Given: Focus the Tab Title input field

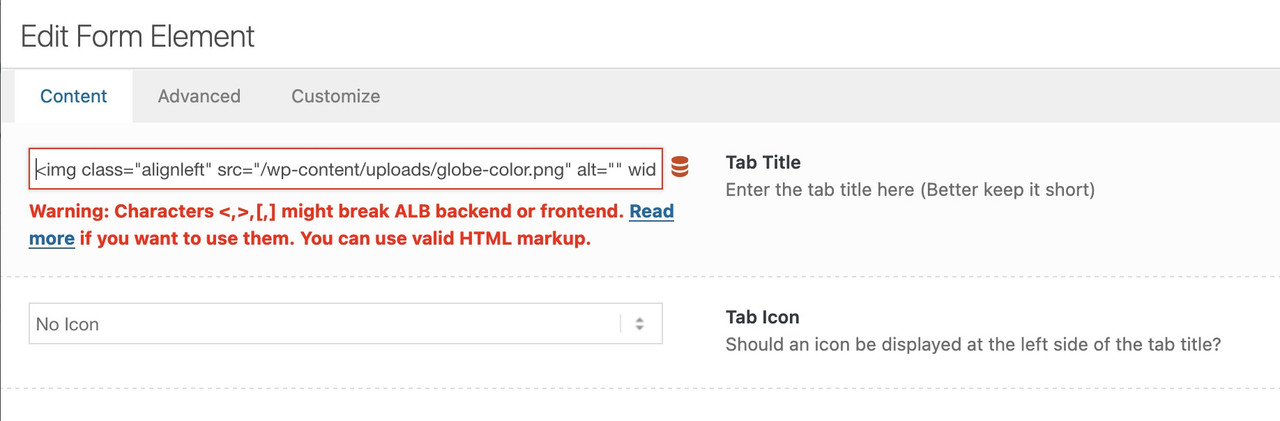Looking at the screenshot, I should coord(346,169).
